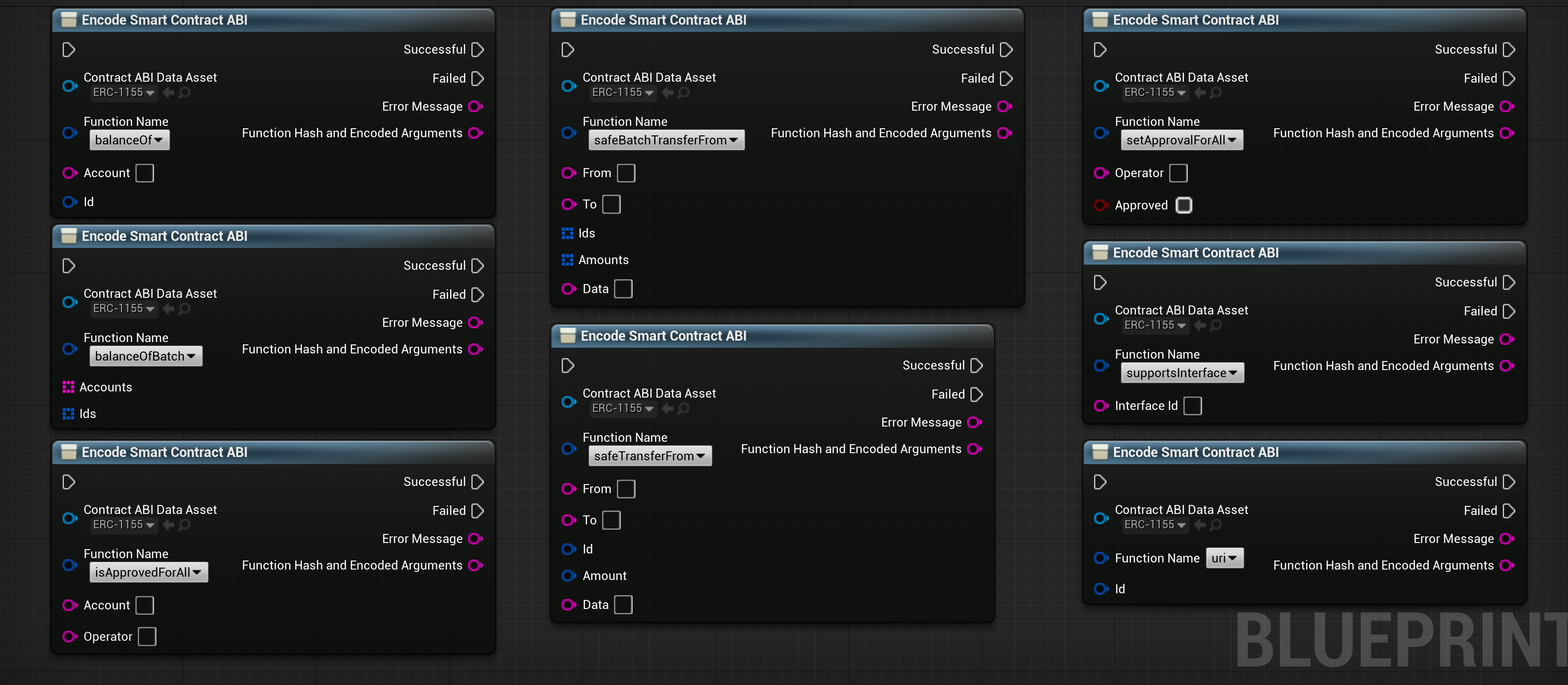Viewport: 1568px width, 685px height.
Task: Click Function Hash output pin on uri node
Action: 1507,565
